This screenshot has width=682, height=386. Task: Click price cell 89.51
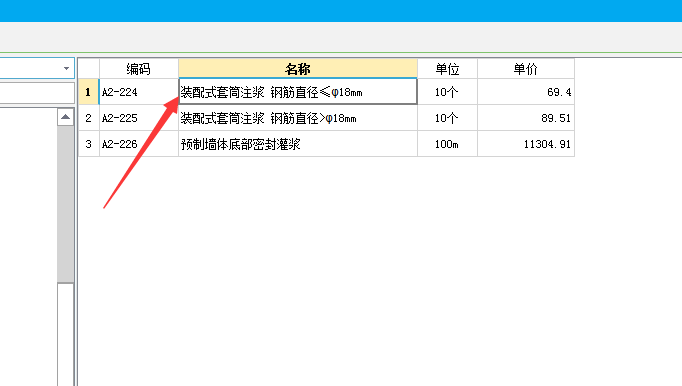click(526, 118)
